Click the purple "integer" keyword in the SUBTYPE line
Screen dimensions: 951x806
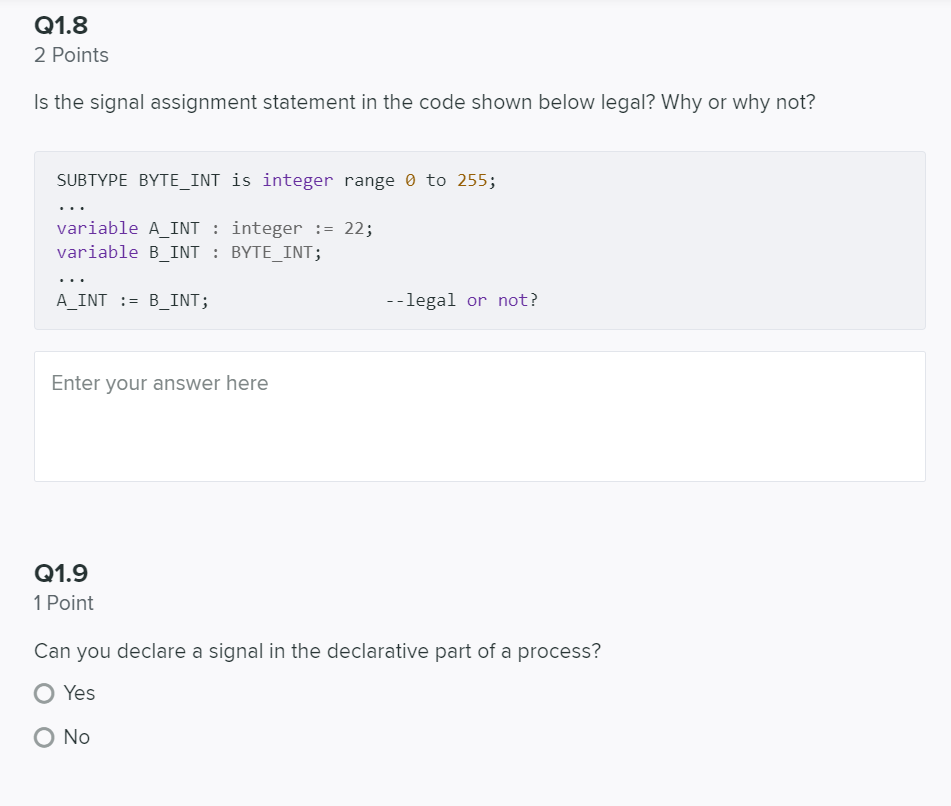coord(298,181)
